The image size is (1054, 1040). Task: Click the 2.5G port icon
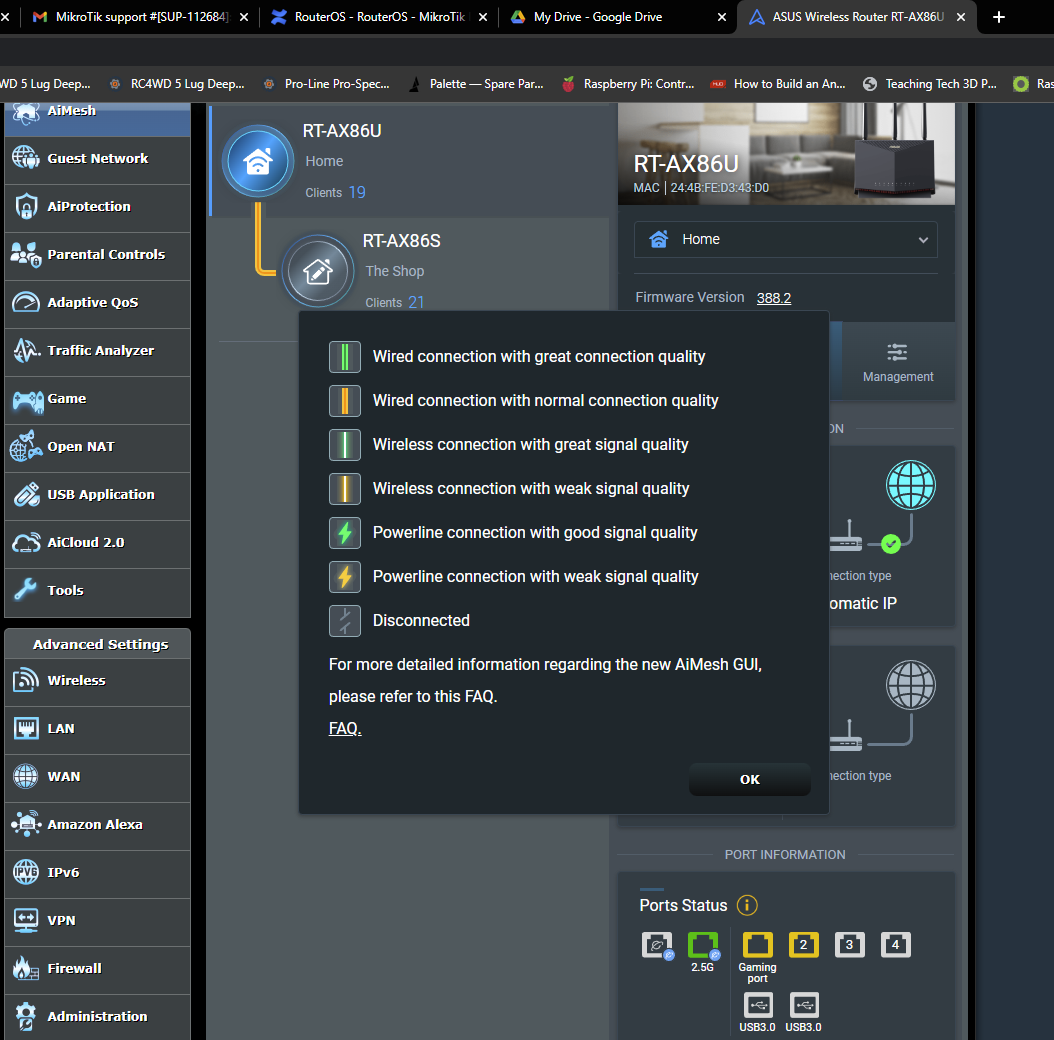point(703,945)
